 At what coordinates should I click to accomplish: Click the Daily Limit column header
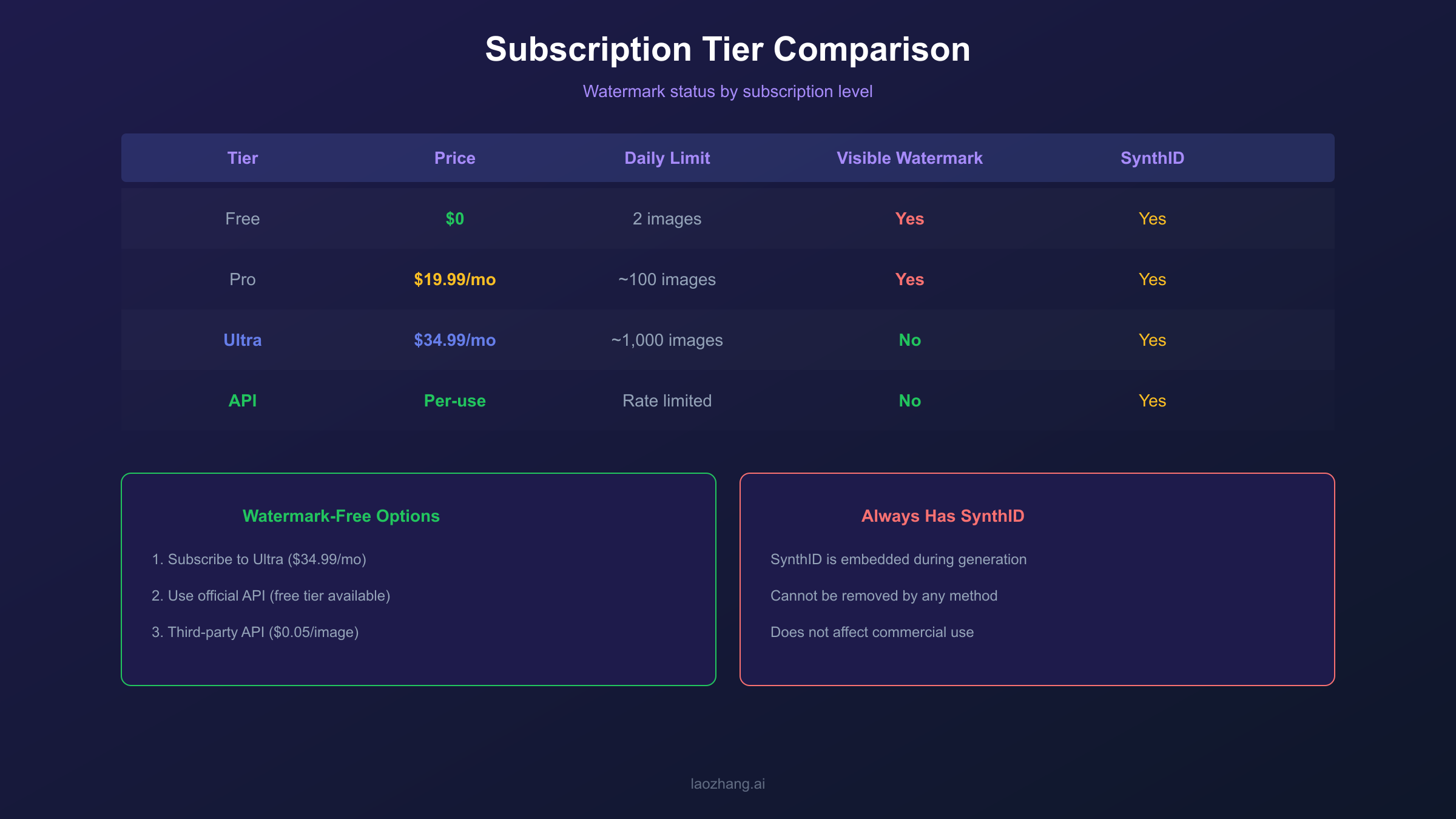tap(667, 158)
